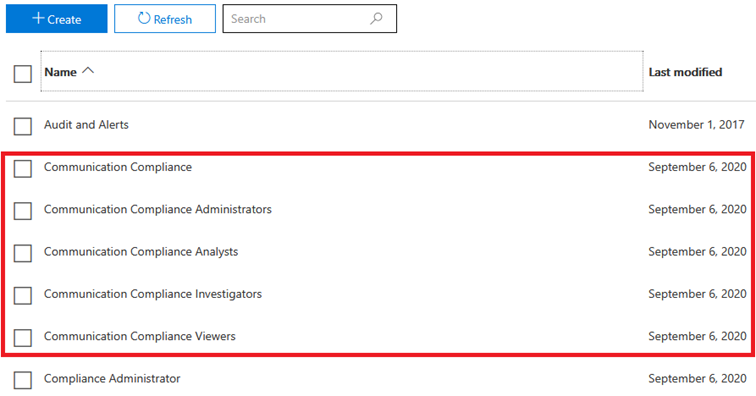Image resolution: width=756 pixels, height=396 pixels.
Task: Check the Communication Compliance Viewers checkbox
Action: (23, 338)
